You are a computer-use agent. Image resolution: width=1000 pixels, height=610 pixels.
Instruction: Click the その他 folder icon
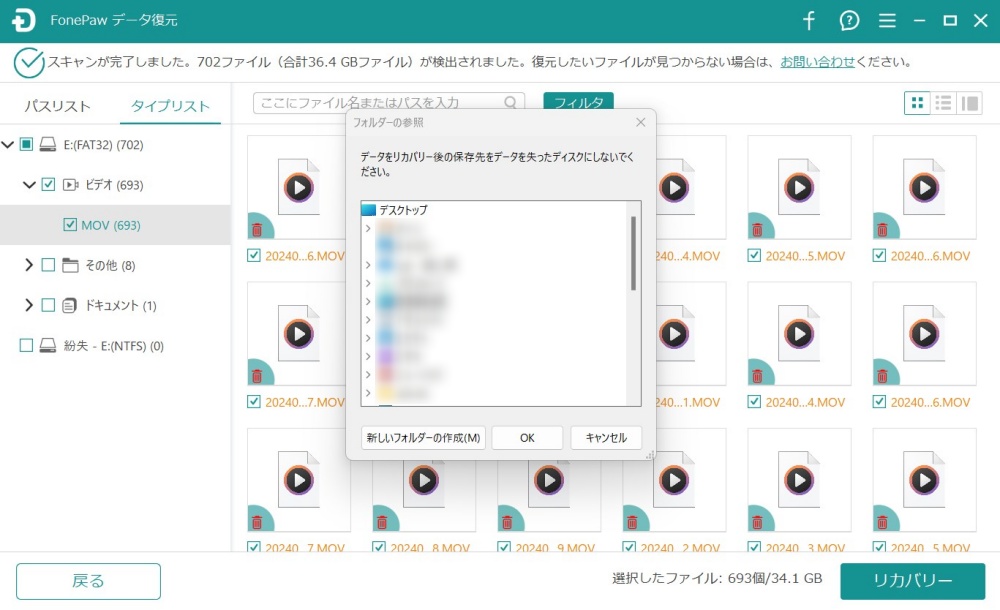pos(70,265)
